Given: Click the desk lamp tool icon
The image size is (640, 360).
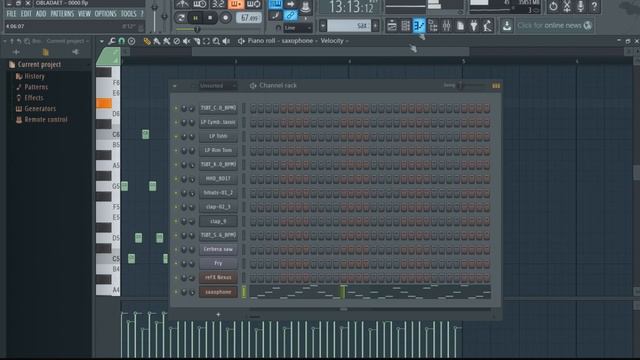Looking at the screenshot, I should click(488, 26).
